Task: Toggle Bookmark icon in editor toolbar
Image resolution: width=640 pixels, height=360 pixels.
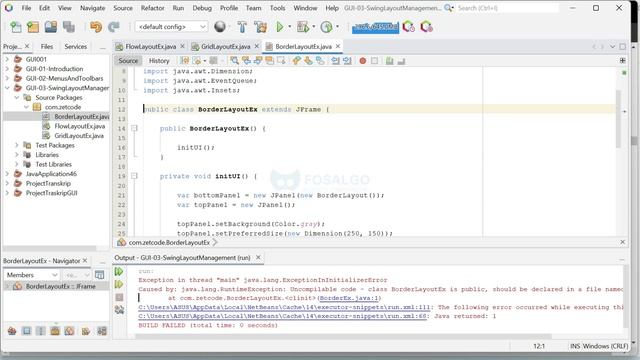Action: (x=320, y=61)
